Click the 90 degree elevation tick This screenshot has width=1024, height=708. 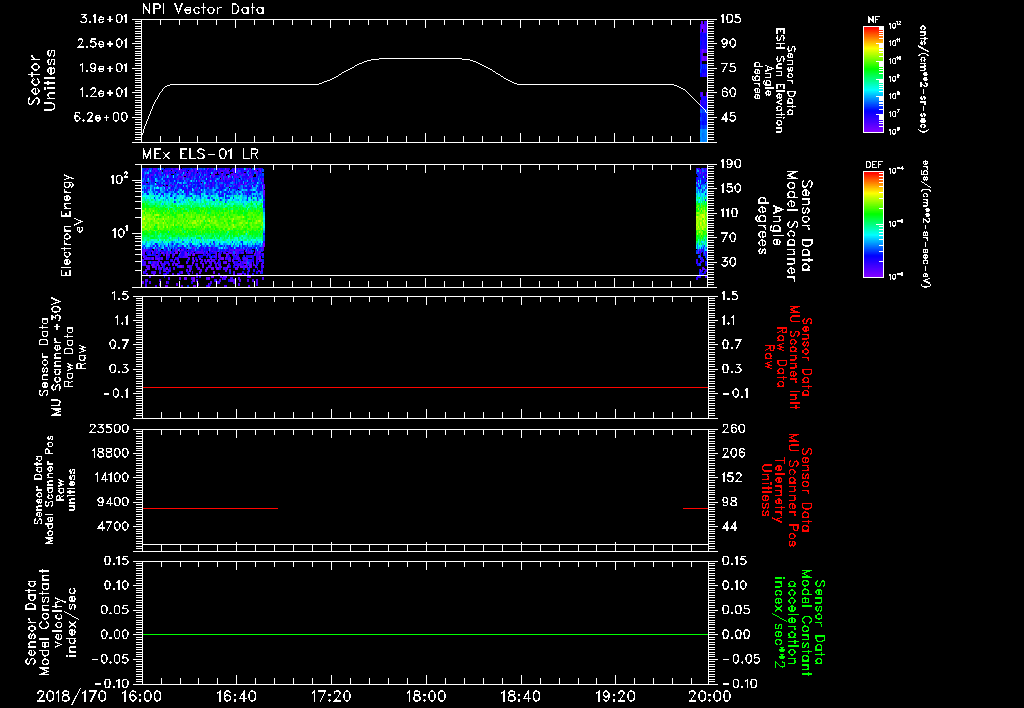pos(728,43)
